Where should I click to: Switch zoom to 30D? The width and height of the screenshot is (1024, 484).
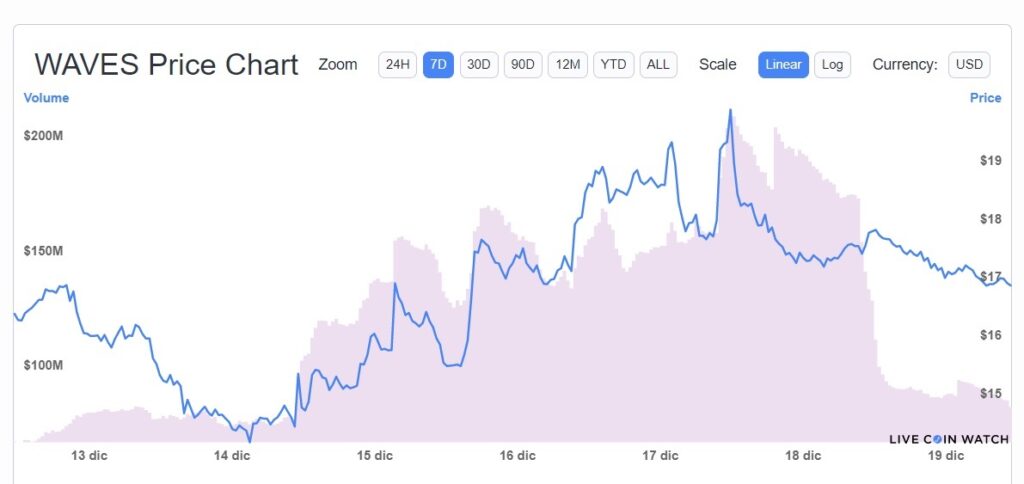pos(479,65)
